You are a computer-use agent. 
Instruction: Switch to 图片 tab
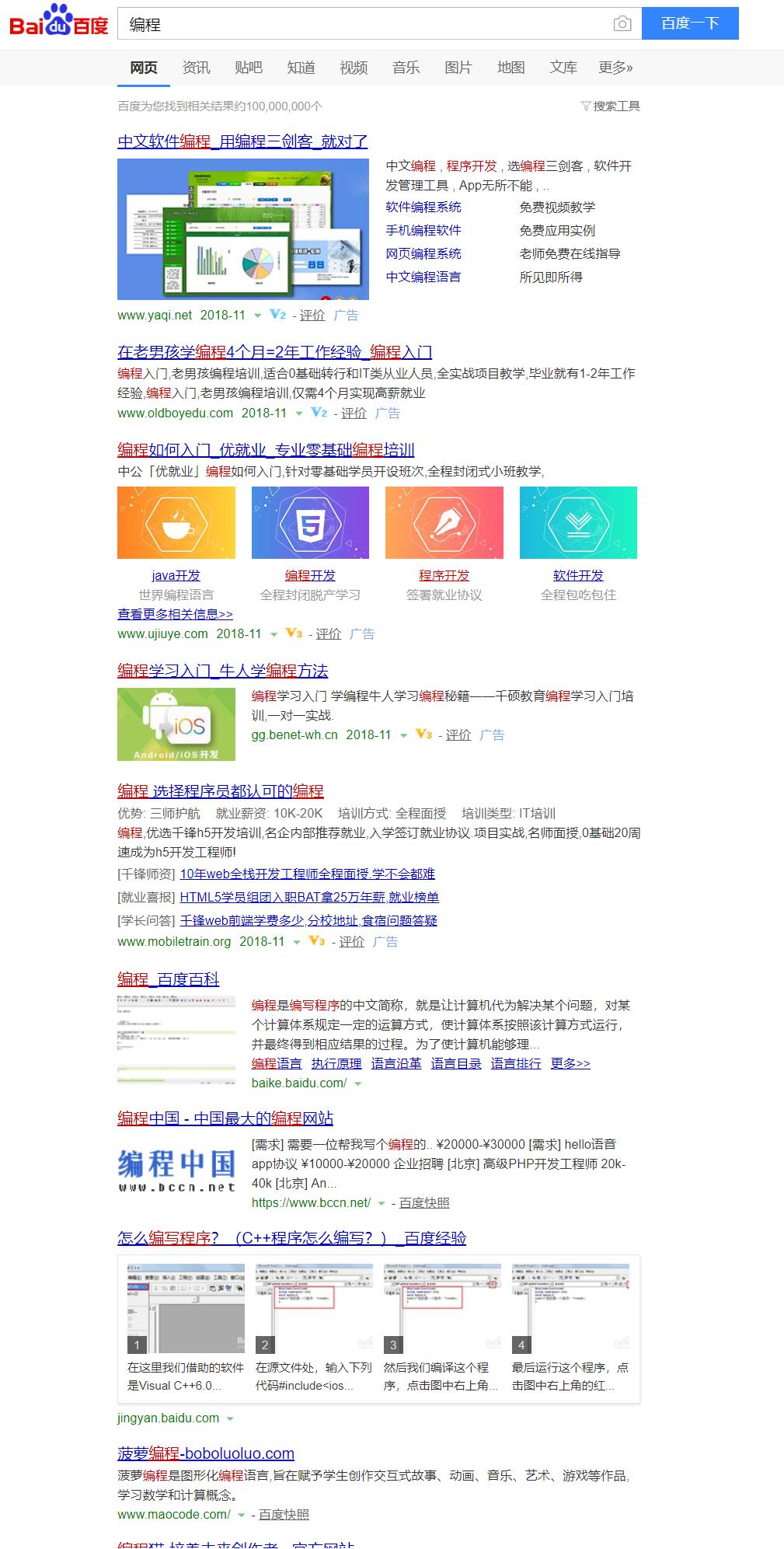[458, 68]
